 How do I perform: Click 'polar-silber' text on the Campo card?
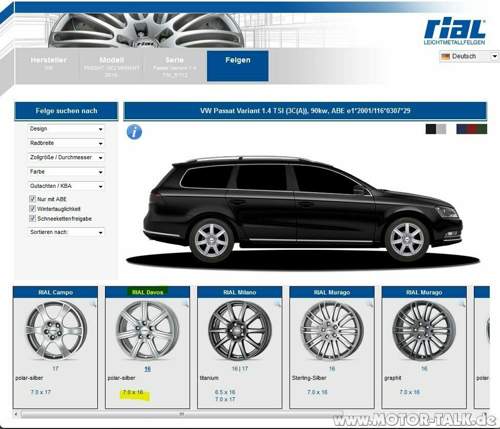[x=29, y=378]
